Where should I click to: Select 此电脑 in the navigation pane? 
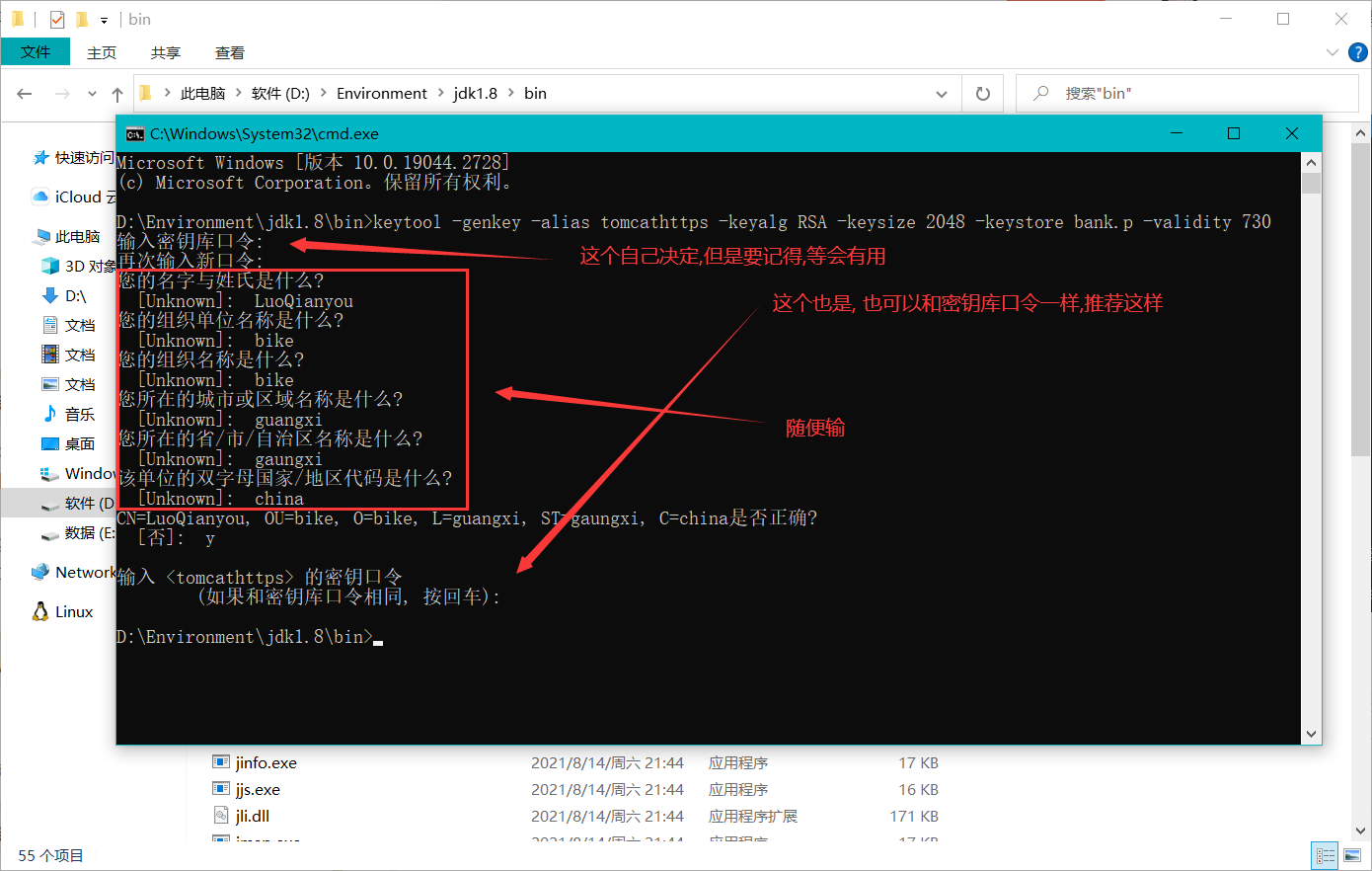(67, 237)
